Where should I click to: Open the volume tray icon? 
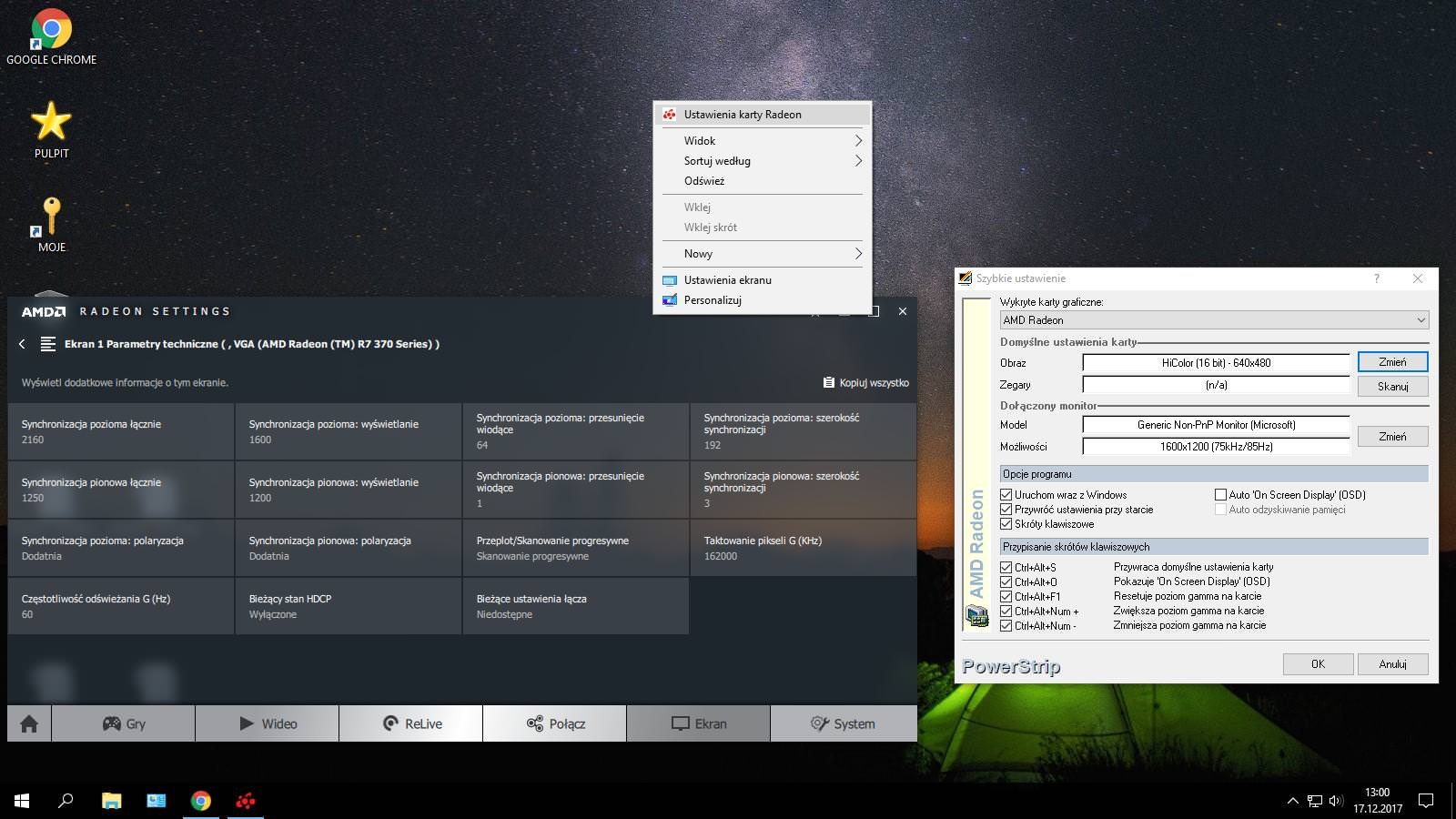[1336, 801]
